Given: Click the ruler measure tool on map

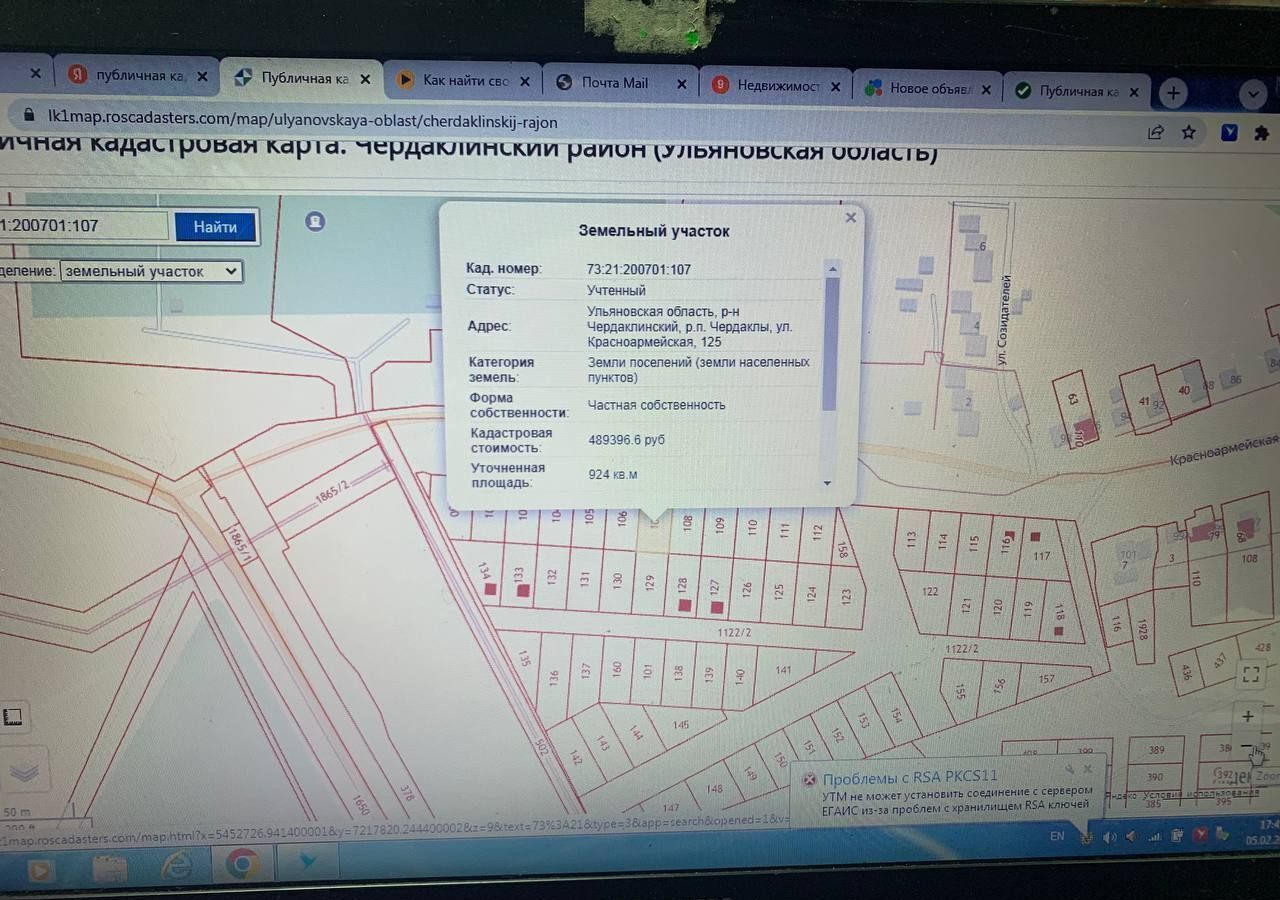Looking at the screenshot, I should [12, 716].
